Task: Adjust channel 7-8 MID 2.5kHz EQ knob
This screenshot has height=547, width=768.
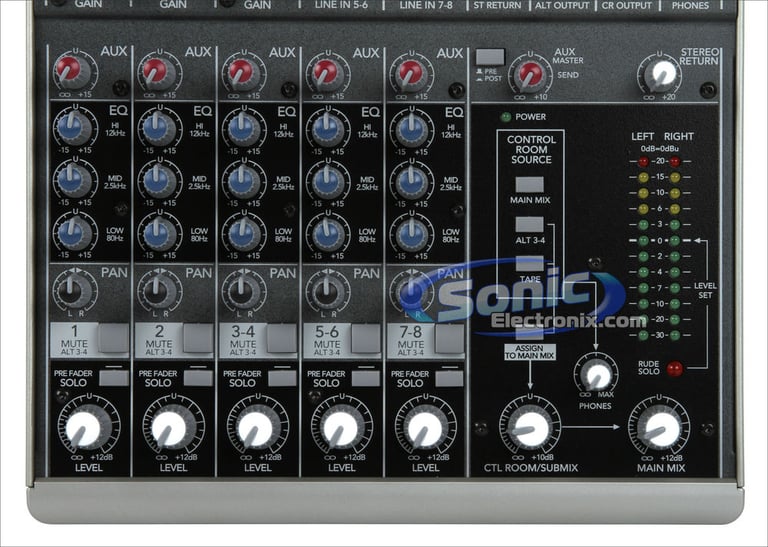Action: pyautogui.click(x=410, y=182)
